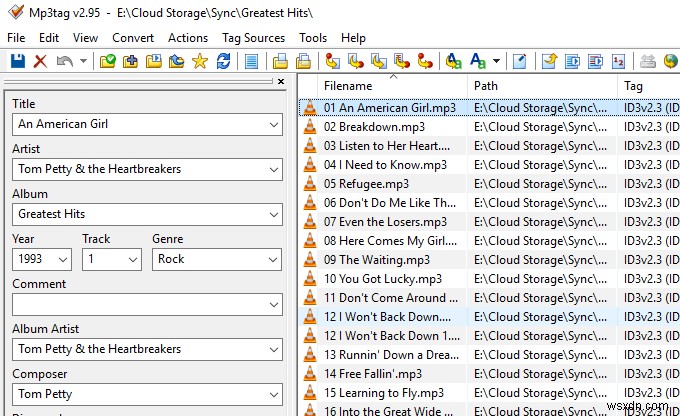Open Extended Tags pencil note icon
Viewport: 680px width, 416px height.
(x=520, y=61)
